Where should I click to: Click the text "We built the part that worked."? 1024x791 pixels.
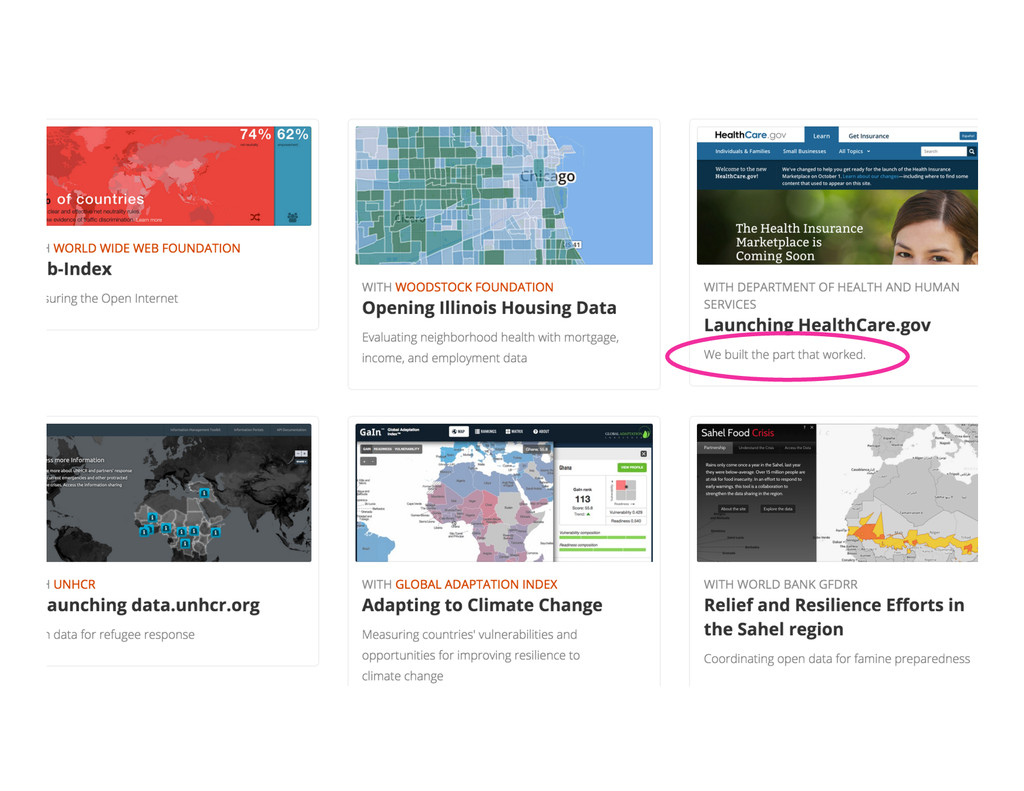pyautogui.click(x=784, y=355)
